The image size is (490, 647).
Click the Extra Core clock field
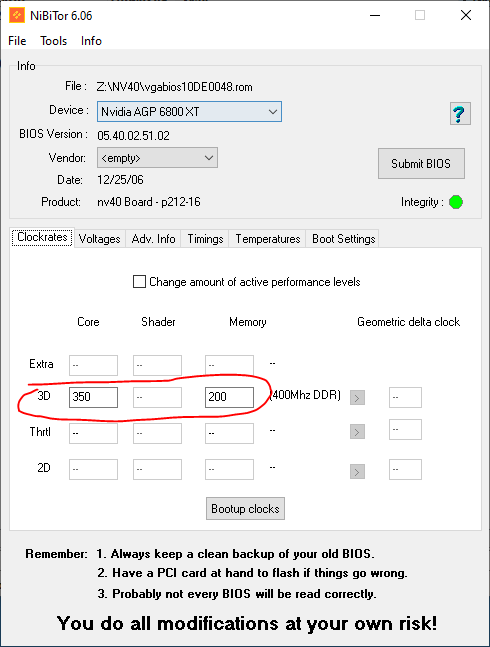pos(93,365)
